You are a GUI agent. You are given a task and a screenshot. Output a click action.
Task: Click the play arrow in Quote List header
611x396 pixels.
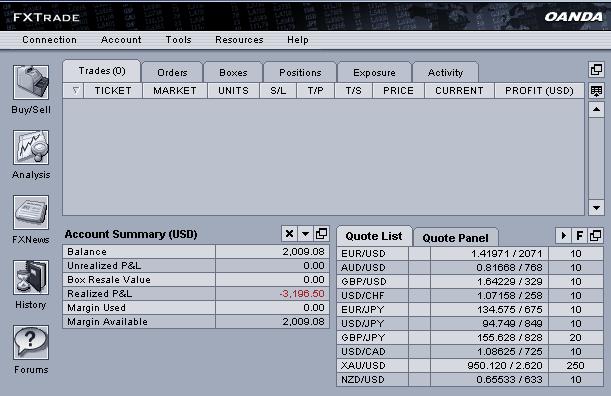point(563,235)
